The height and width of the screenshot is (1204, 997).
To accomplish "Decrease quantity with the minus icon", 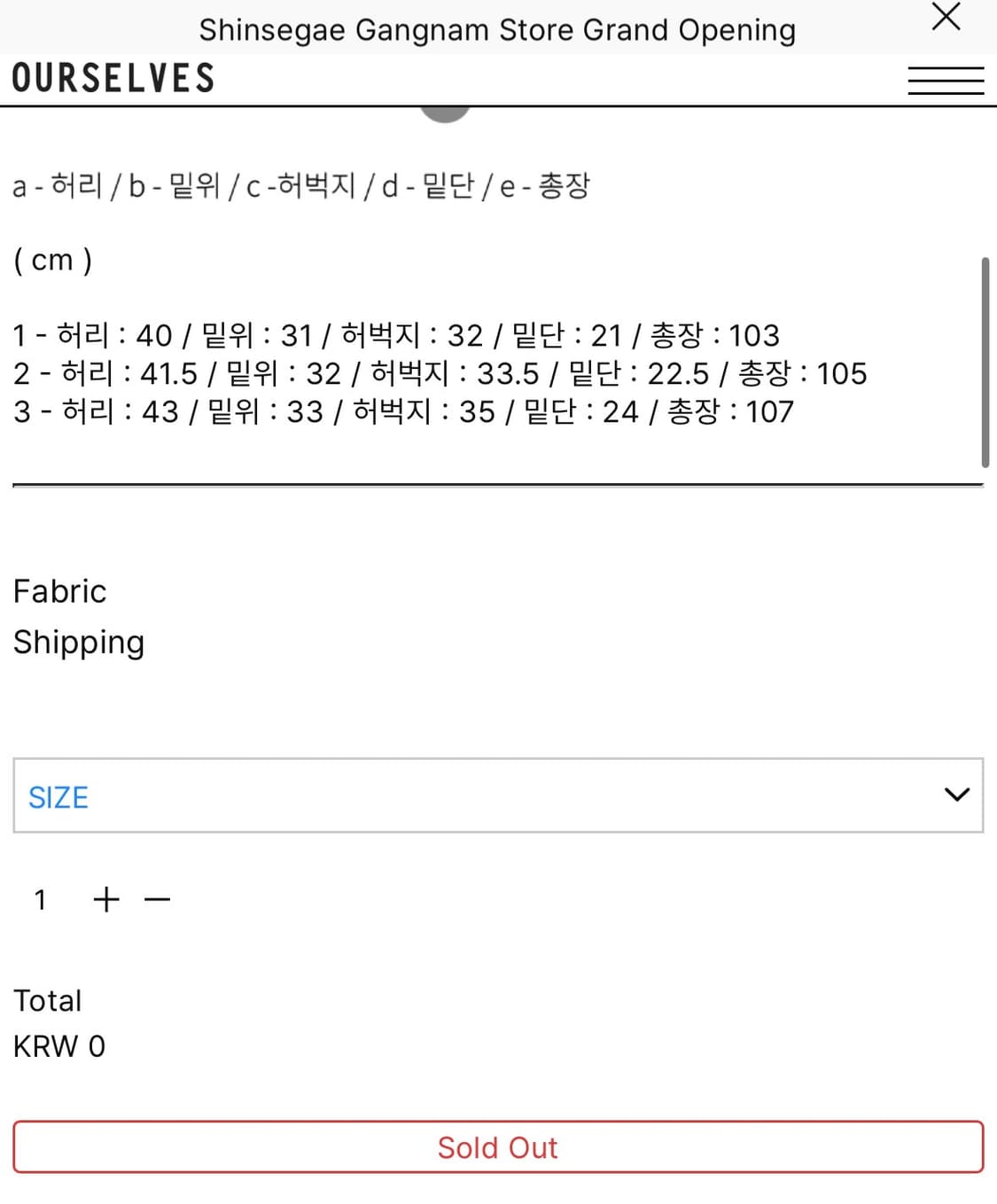I will 157,899.
